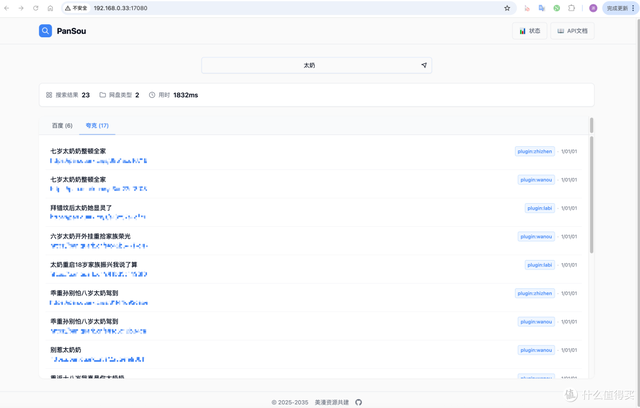Reload the page with the refresh icon
The width and height of the screenshot is (640, 408).
pos(36,8)
